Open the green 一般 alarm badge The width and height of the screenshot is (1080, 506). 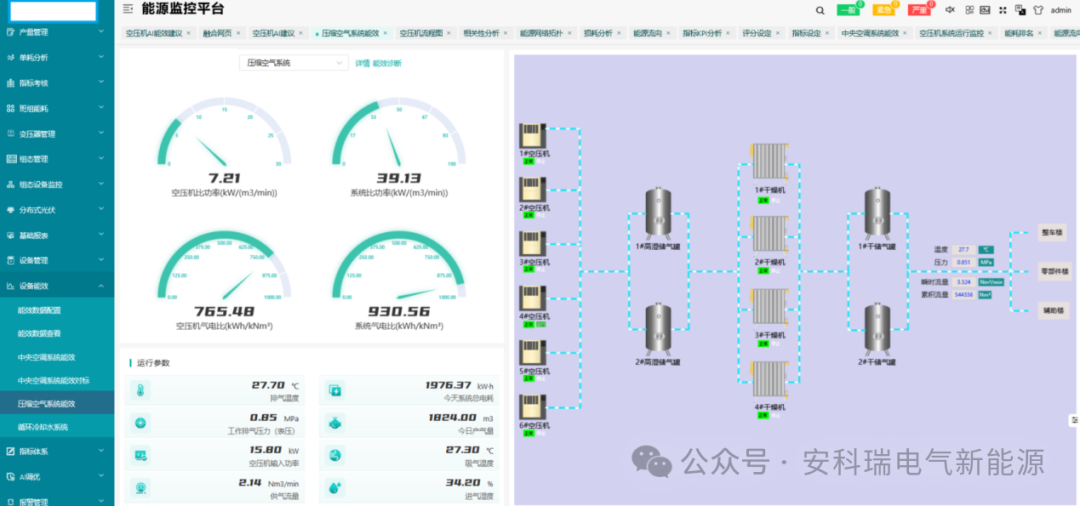pyautogui.click(x=848, y=10)
